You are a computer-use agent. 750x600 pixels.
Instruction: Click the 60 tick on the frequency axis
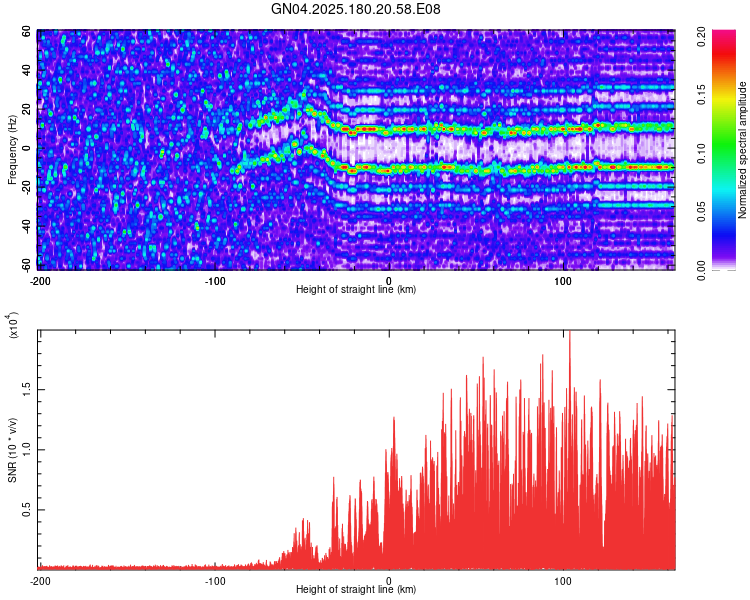point(26,32)
